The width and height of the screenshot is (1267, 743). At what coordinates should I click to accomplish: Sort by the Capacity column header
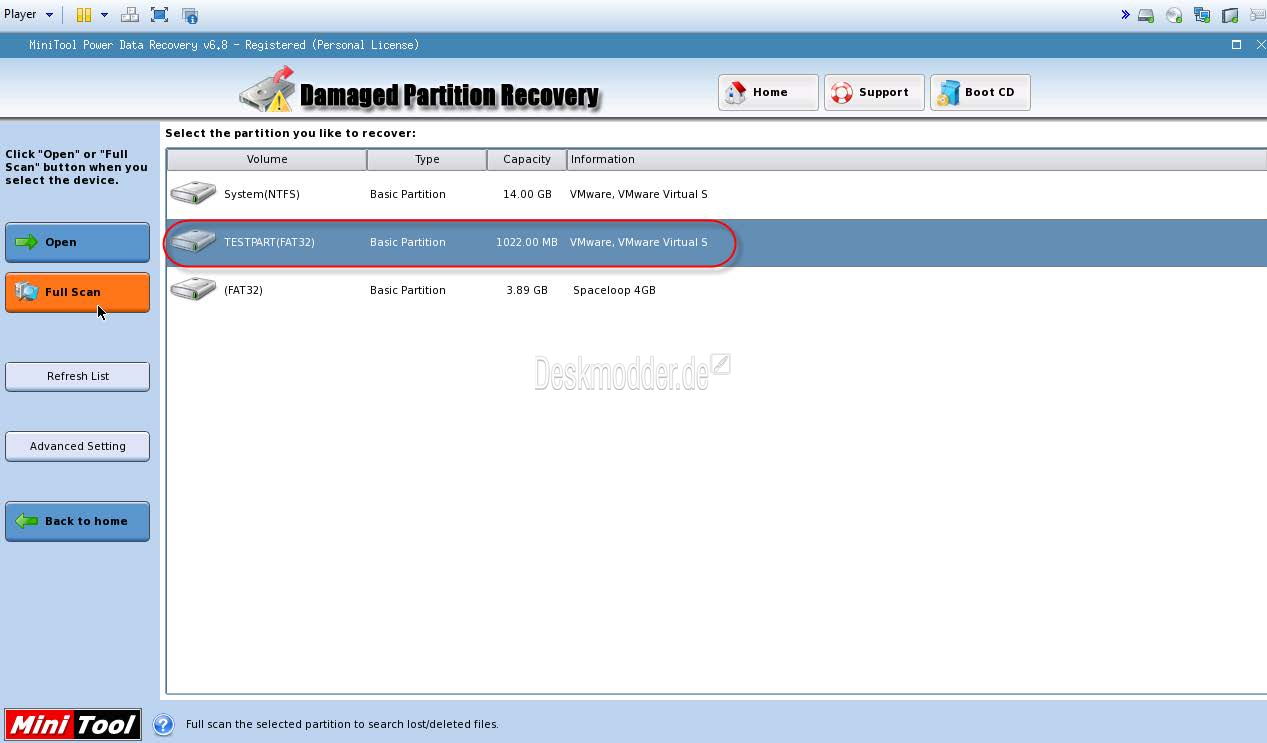[x=527, y=159]
